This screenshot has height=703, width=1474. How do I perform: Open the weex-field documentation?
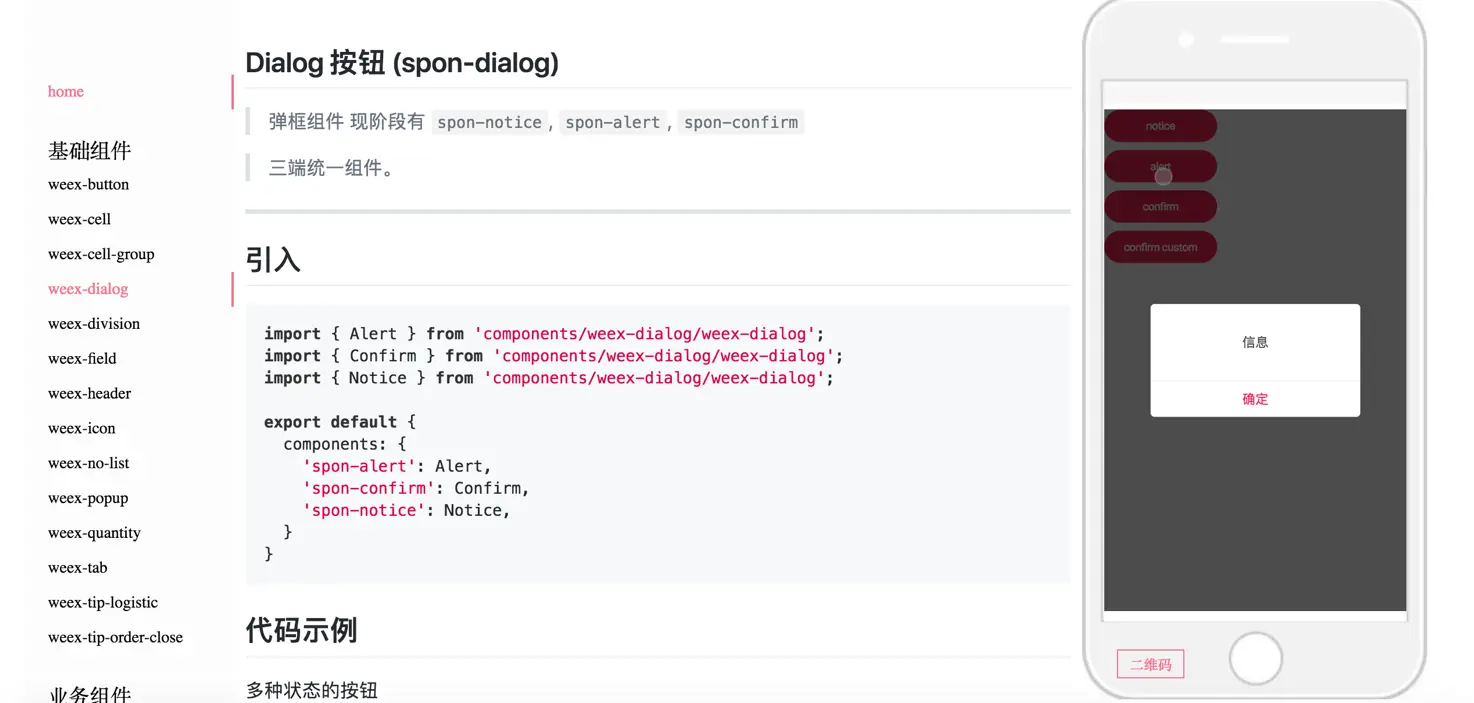click(x=82, y=359)
